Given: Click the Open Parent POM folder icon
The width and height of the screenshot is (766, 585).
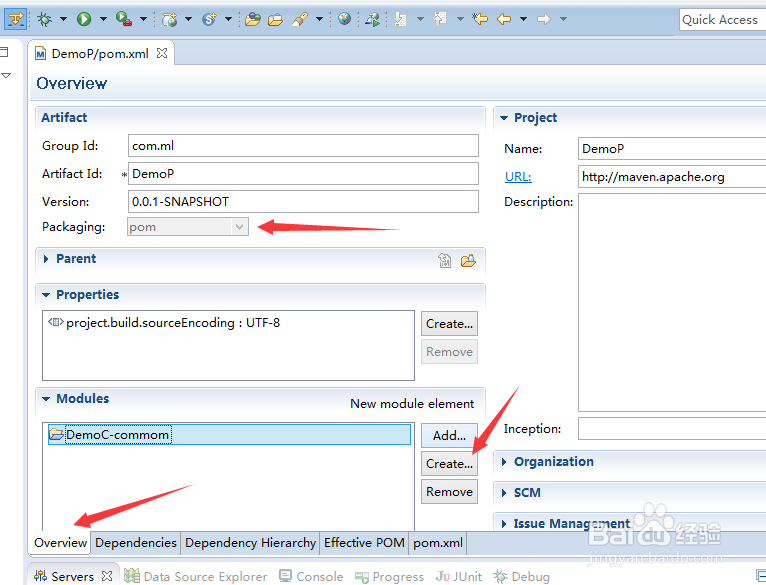Looking at the screenshot, I should pyautogui.click(x=468, y=260).
